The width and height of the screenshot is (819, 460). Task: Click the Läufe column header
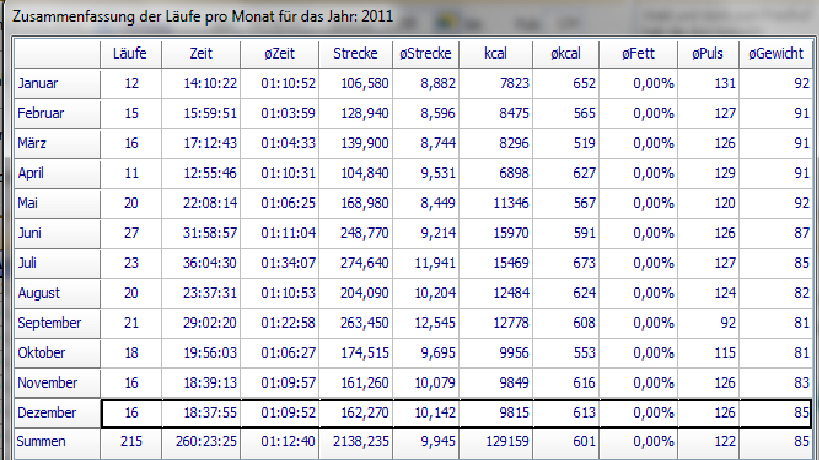click(x=132, y=54)
